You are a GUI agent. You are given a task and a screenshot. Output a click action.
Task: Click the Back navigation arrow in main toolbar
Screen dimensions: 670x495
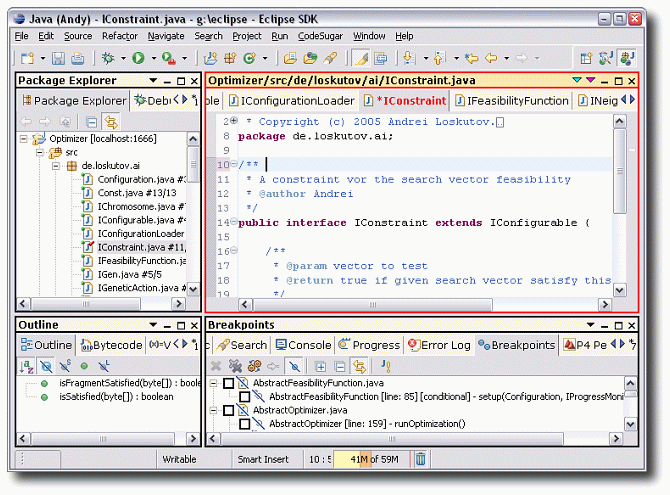[491, 58]
